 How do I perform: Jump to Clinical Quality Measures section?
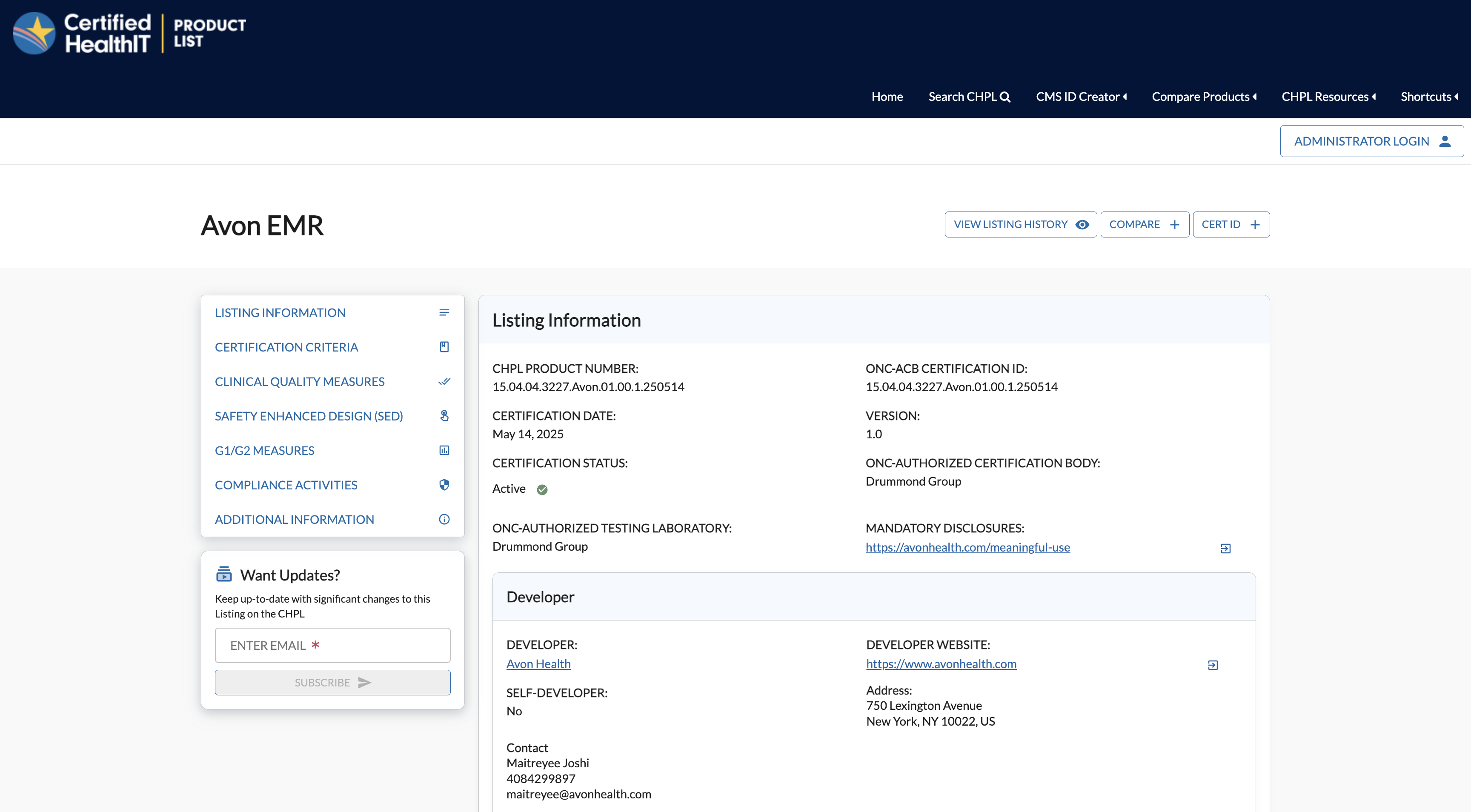[x=332, y=381]
